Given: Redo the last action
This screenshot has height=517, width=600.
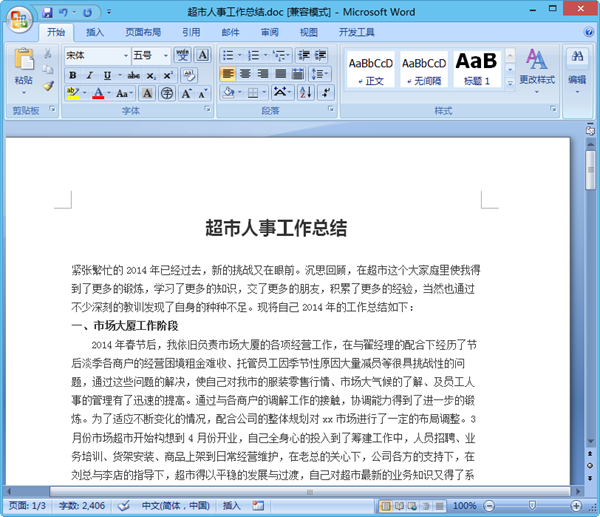Looking at the screenshot, I should point(88,13).
